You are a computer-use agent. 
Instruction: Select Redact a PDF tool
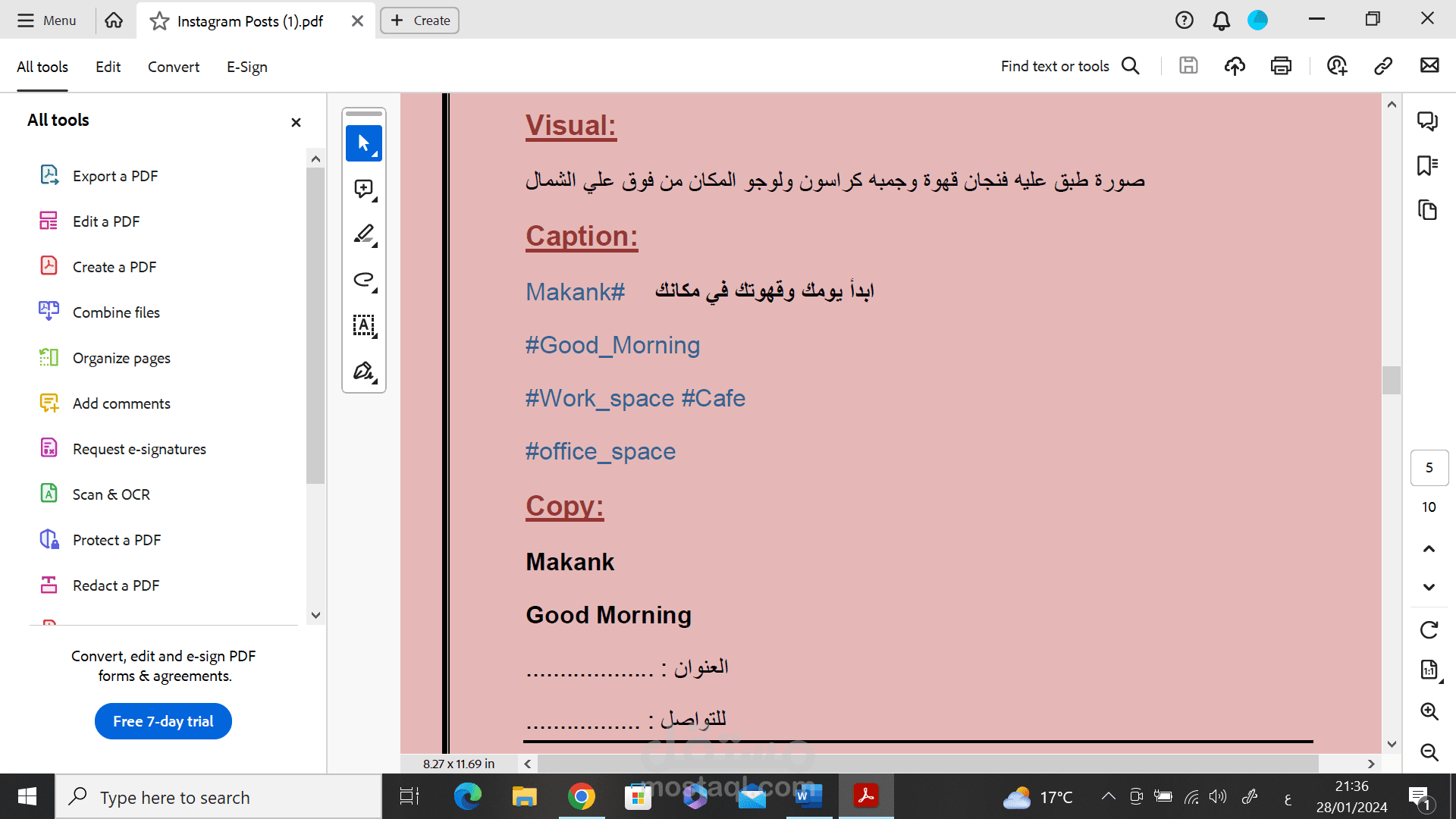[x=99, y=585]
